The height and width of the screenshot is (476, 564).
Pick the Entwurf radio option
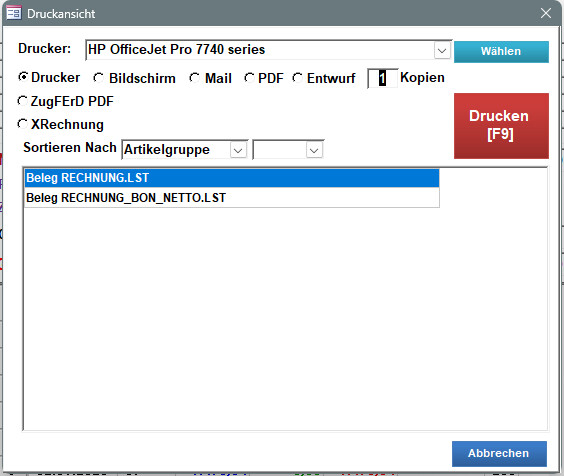(x=297, y=78)
